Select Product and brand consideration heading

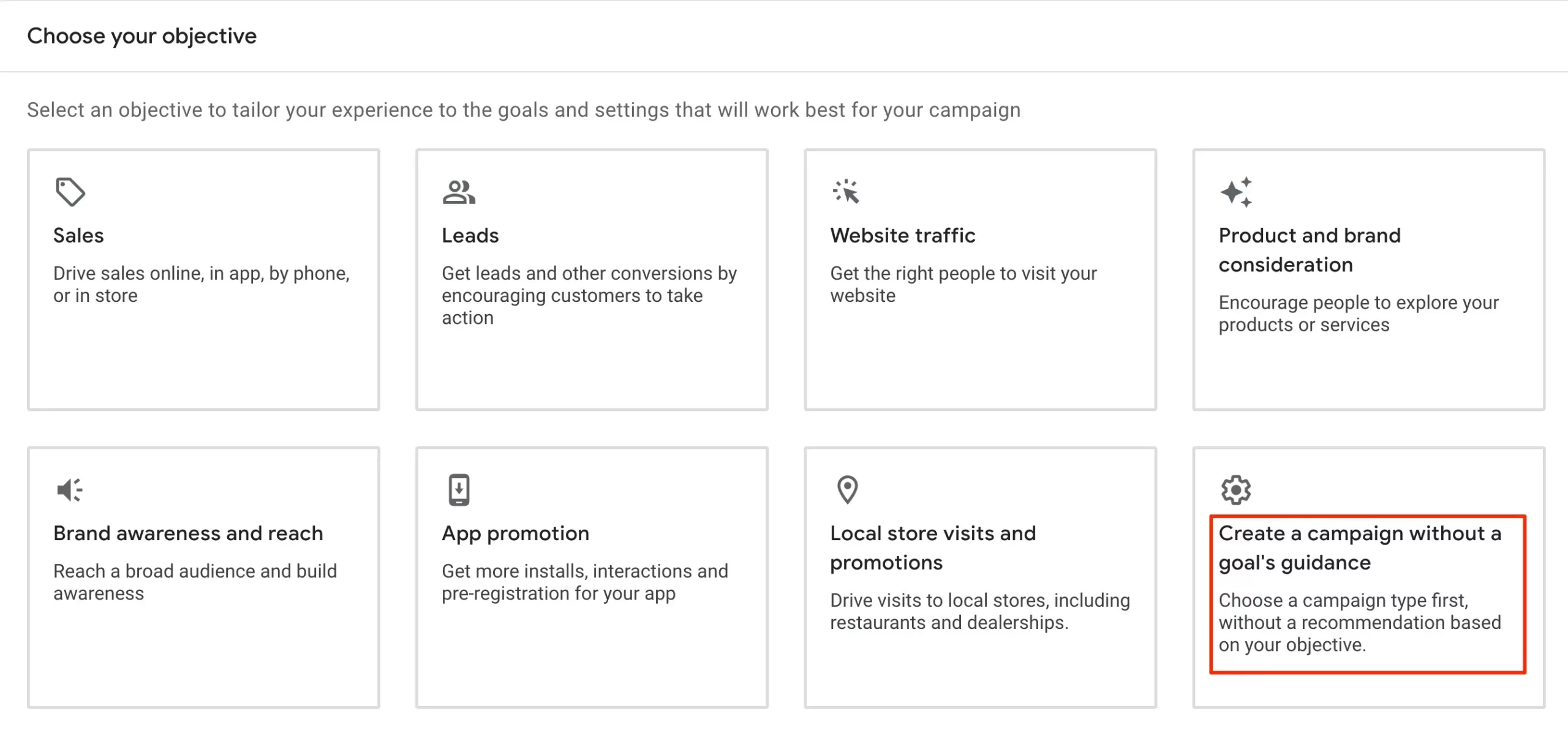[1309, 250]
